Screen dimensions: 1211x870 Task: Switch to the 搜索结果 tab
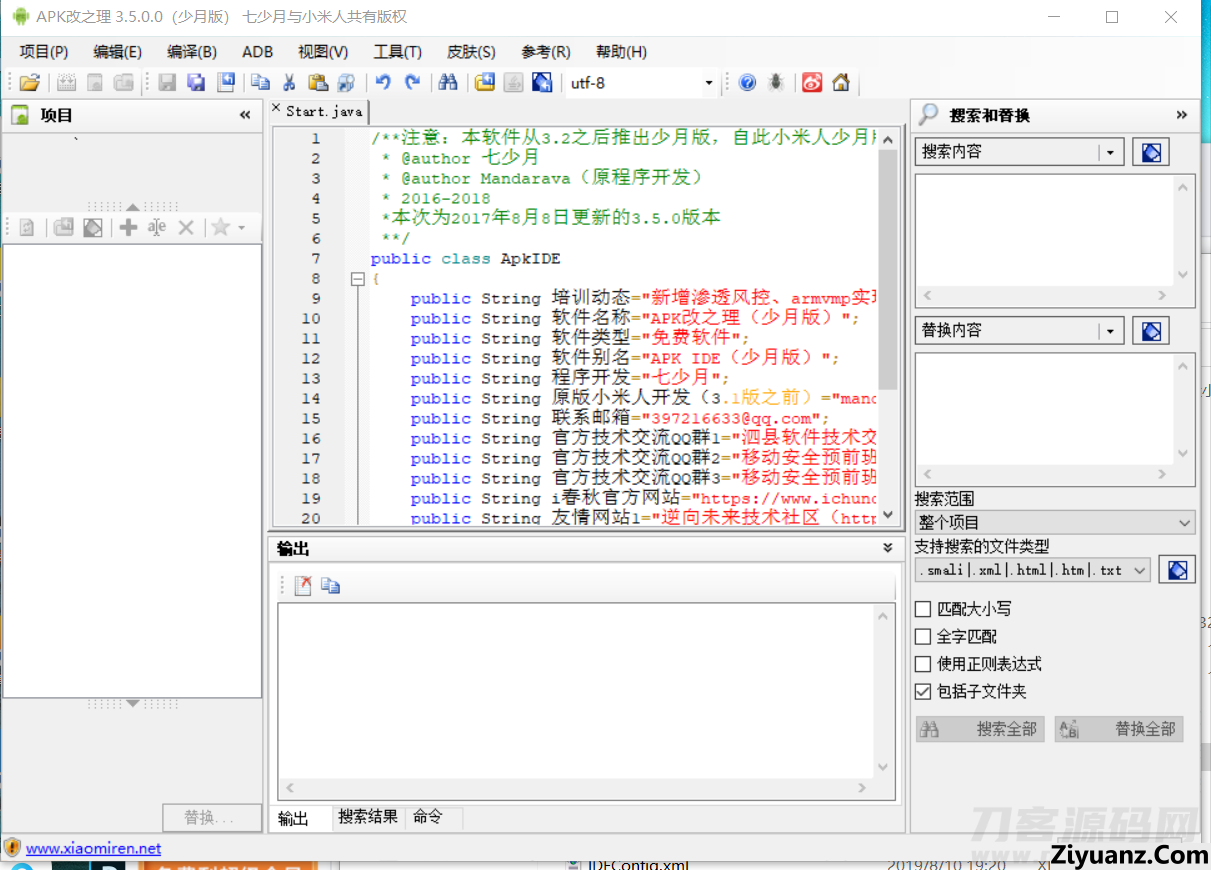coord(367,817)
